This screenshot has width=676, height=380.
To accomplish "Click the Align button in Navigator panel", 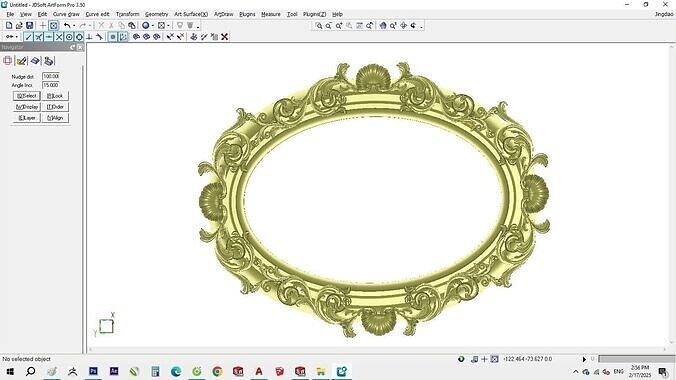I will click(55, 118).
